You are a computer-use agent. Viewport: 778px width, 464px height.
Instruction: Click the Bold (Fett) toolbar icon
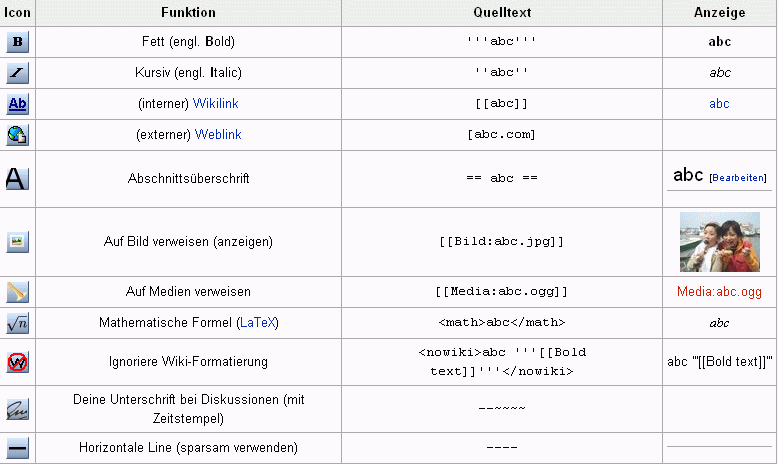click(x=18, y=42)
